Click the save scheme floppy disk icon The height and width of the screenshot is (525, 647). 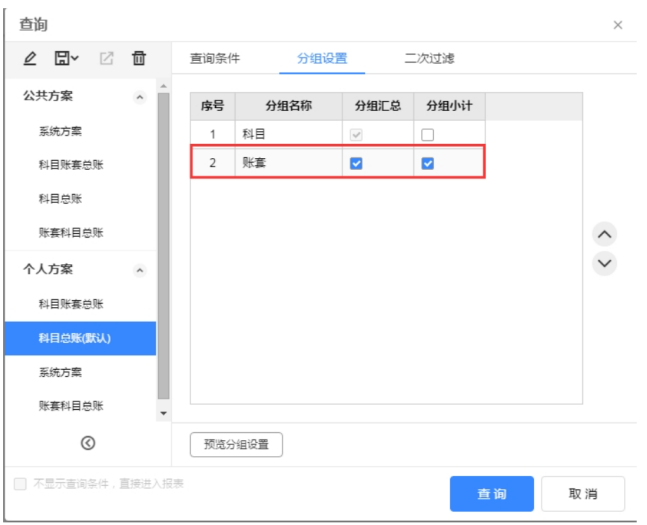pos(62,58)
